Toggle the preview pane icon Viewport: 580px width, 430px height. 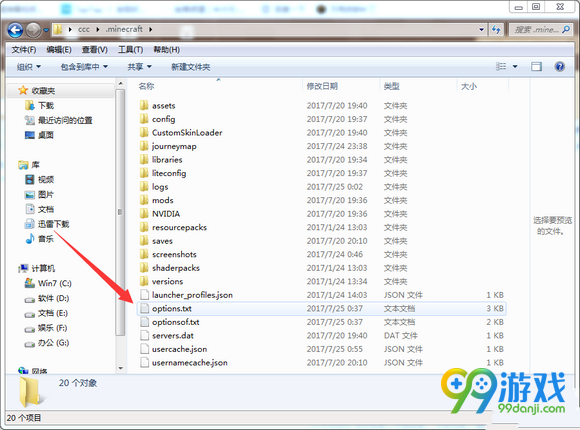click(x=536, y=67)
